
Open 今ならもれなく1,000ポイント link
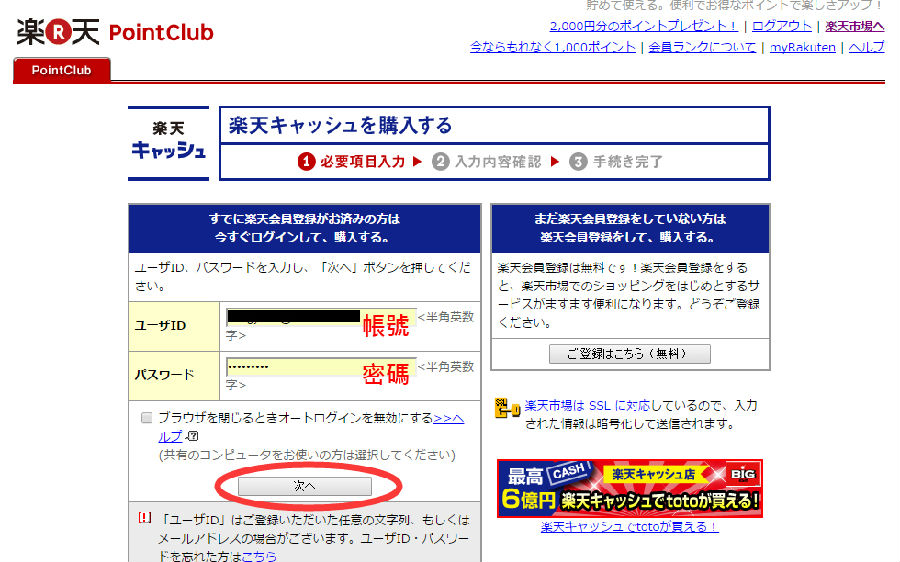[553, 47]
